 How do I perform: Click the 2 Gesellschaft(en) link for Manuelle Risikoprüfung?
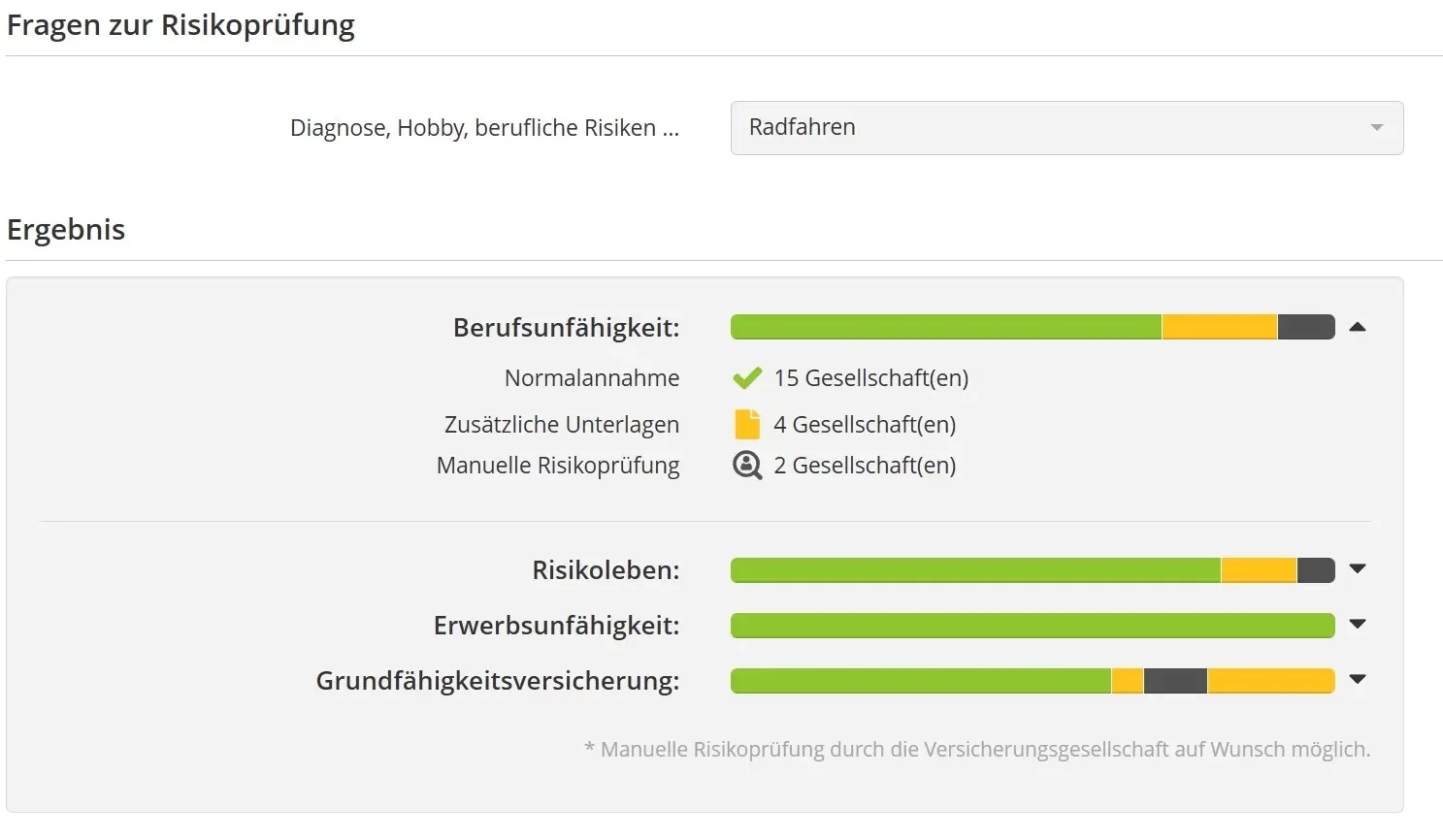click(x=864, y=466)
